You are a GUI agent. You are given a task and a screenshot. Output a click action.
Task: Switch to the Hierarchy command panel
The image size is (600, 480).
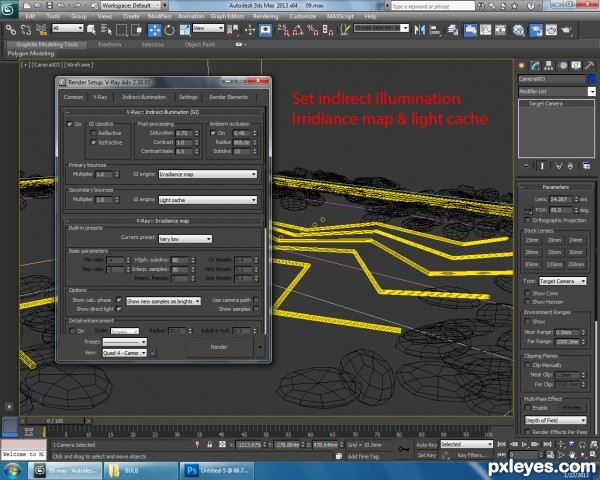pyautogui.click(x=549, y=66)
